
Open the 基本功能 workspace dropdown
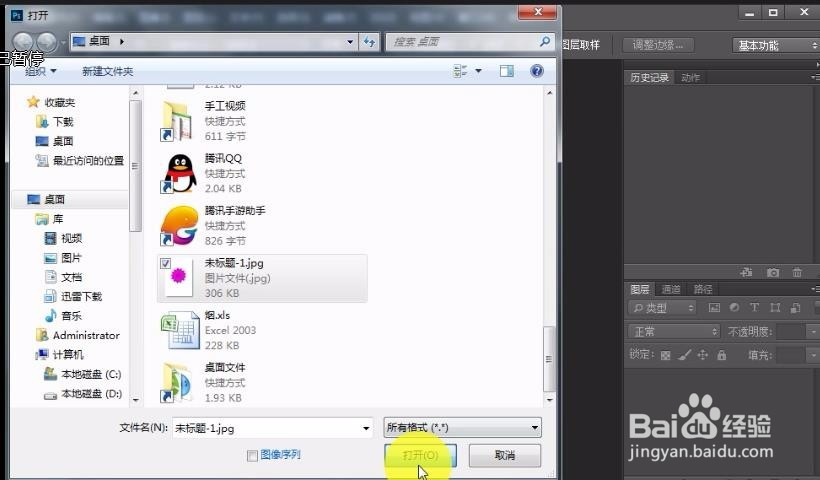tap(775, 45)
